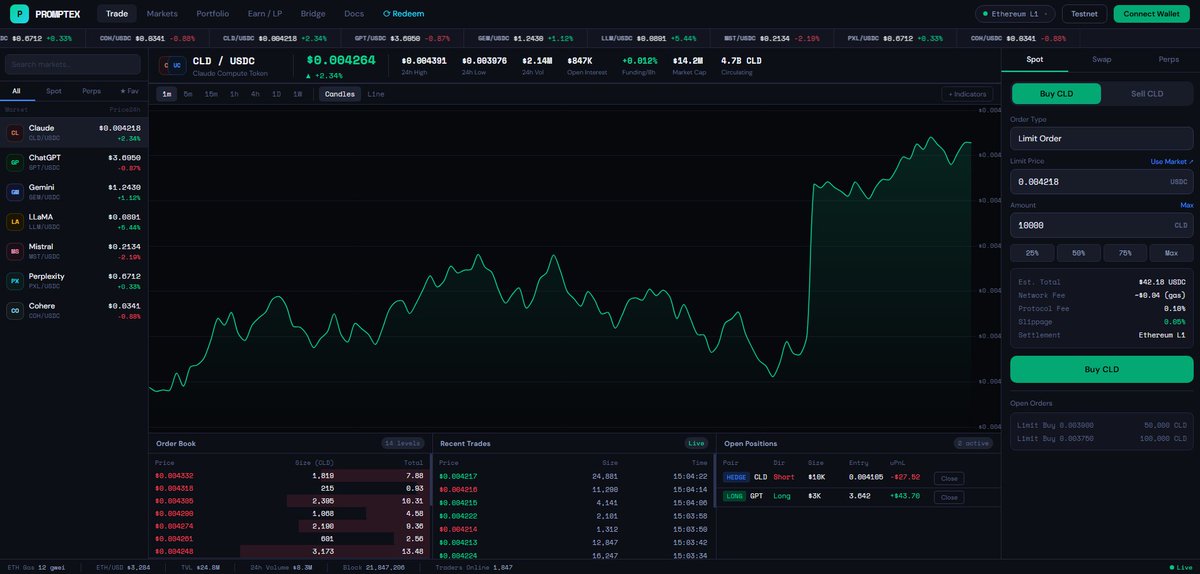This screenshot has height=574, width=1200.
Task: Switch chart type to Candles
Action: pos(340,94)
